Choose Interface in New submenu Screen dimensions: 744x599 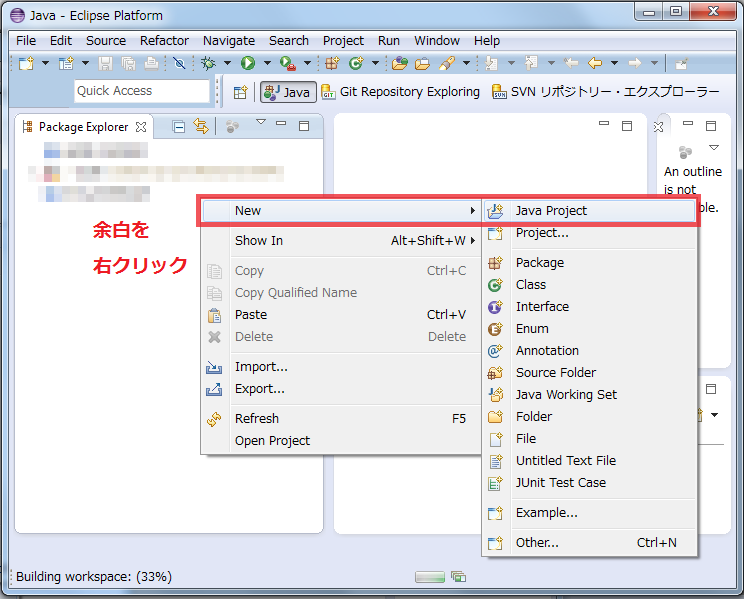click(590, 307)
